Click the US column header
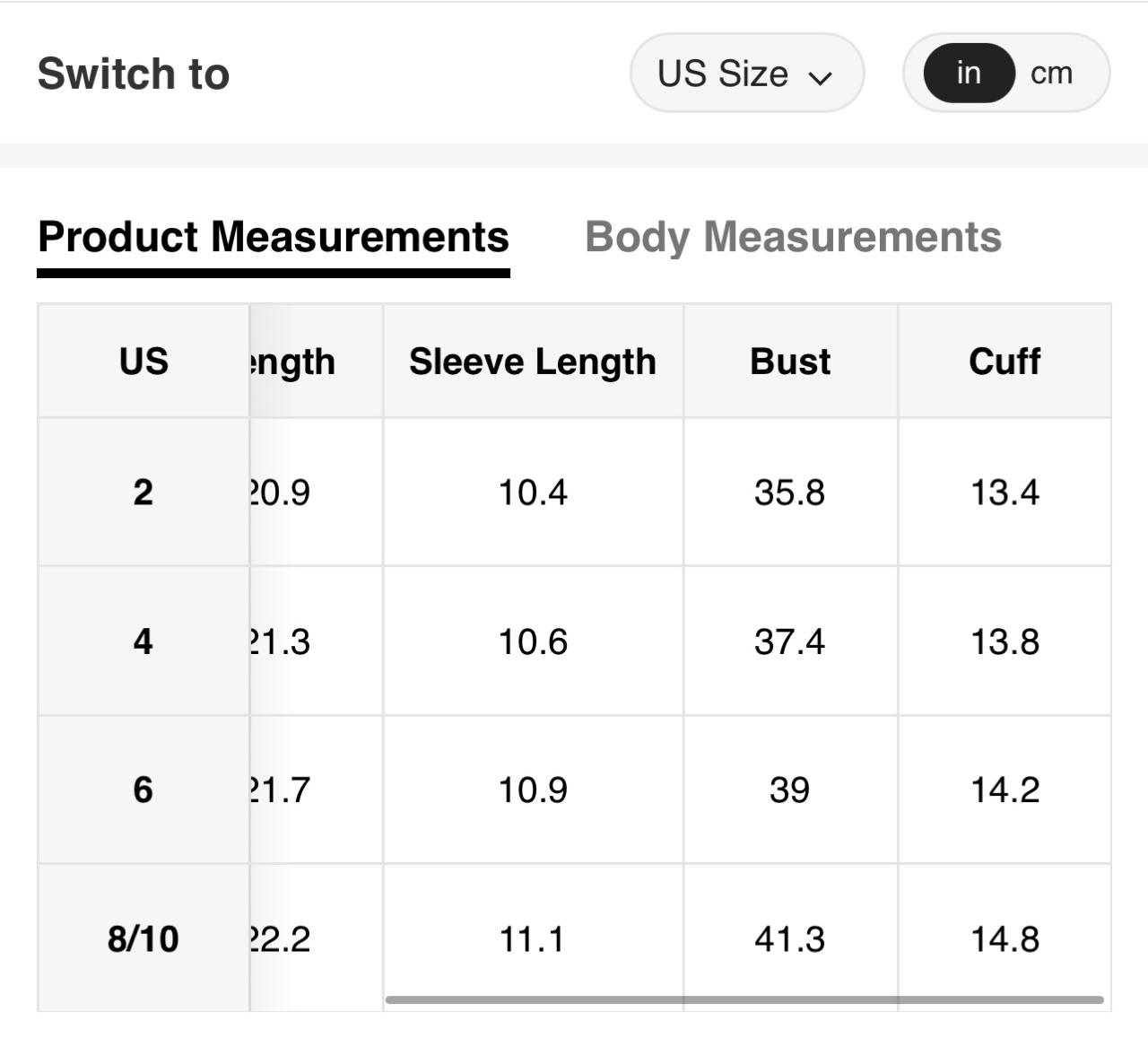This screenshot has height=1047, width=1148. (x=143, y=361)
